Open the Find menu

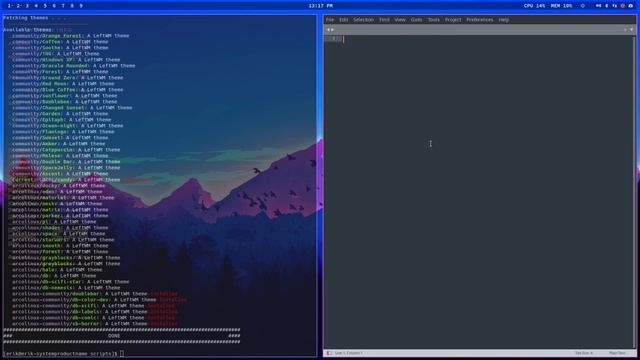point(384,20)
